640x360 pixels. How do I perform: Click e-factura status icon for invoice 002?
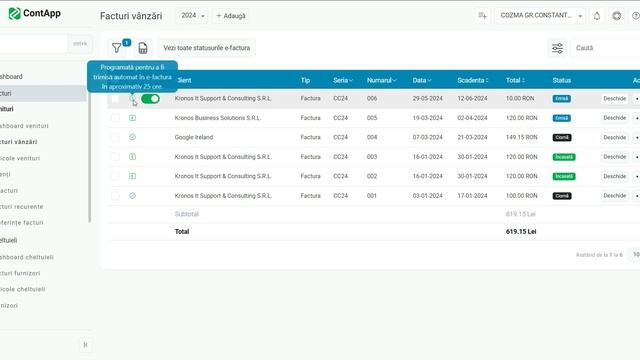[132, 176]
